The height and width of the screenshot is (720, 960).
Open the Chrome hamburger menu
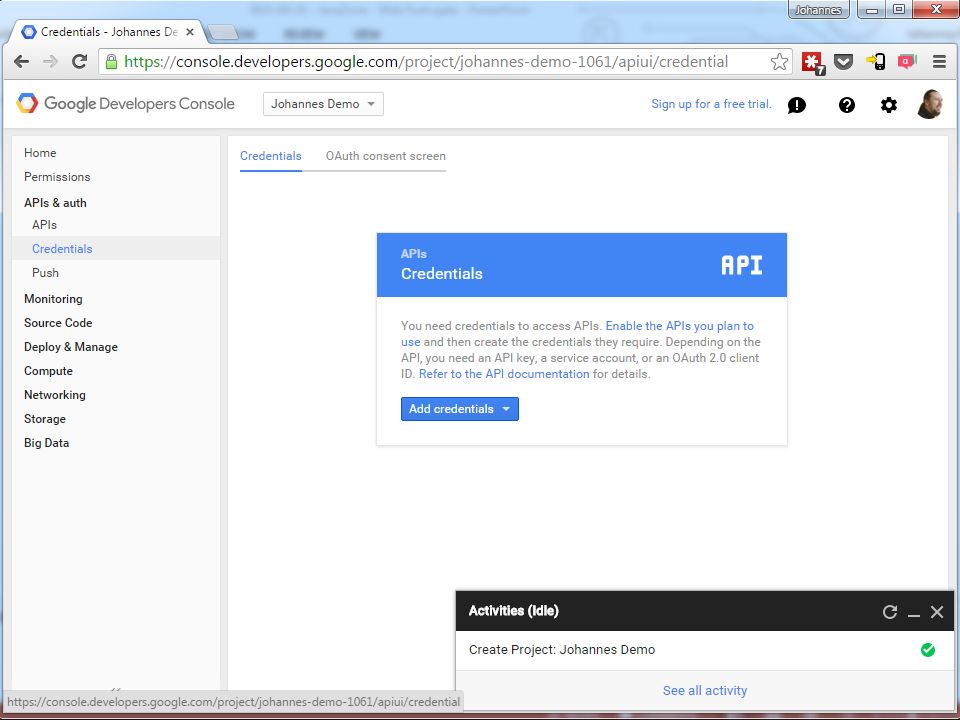(939, 61)
